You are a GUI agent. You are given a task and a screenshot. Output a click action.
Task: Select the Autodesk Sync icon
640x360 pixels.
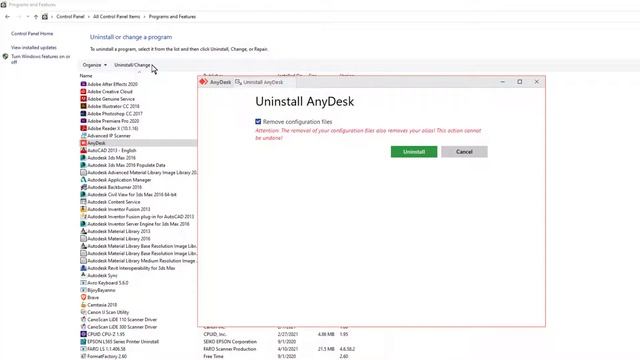click(x=83, y=275)
